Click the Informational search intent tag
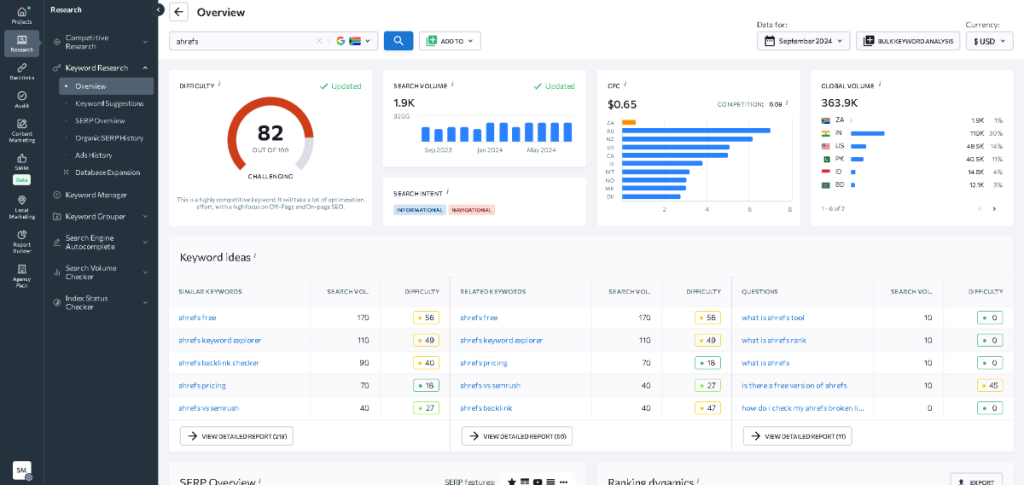This screenshot has height=485, width=1024. (x=419, y=210)
